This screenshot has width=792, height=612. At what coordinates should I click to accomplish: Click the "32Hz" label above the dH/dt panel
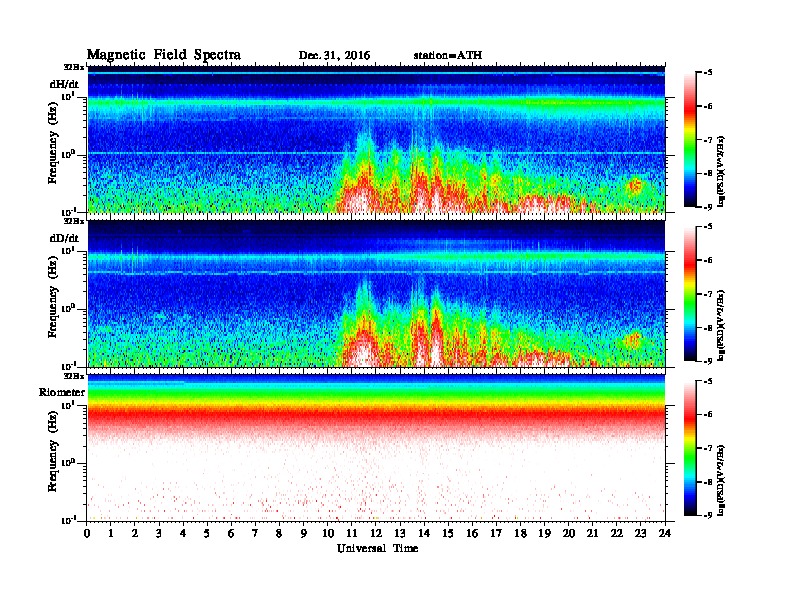[74, 67]
